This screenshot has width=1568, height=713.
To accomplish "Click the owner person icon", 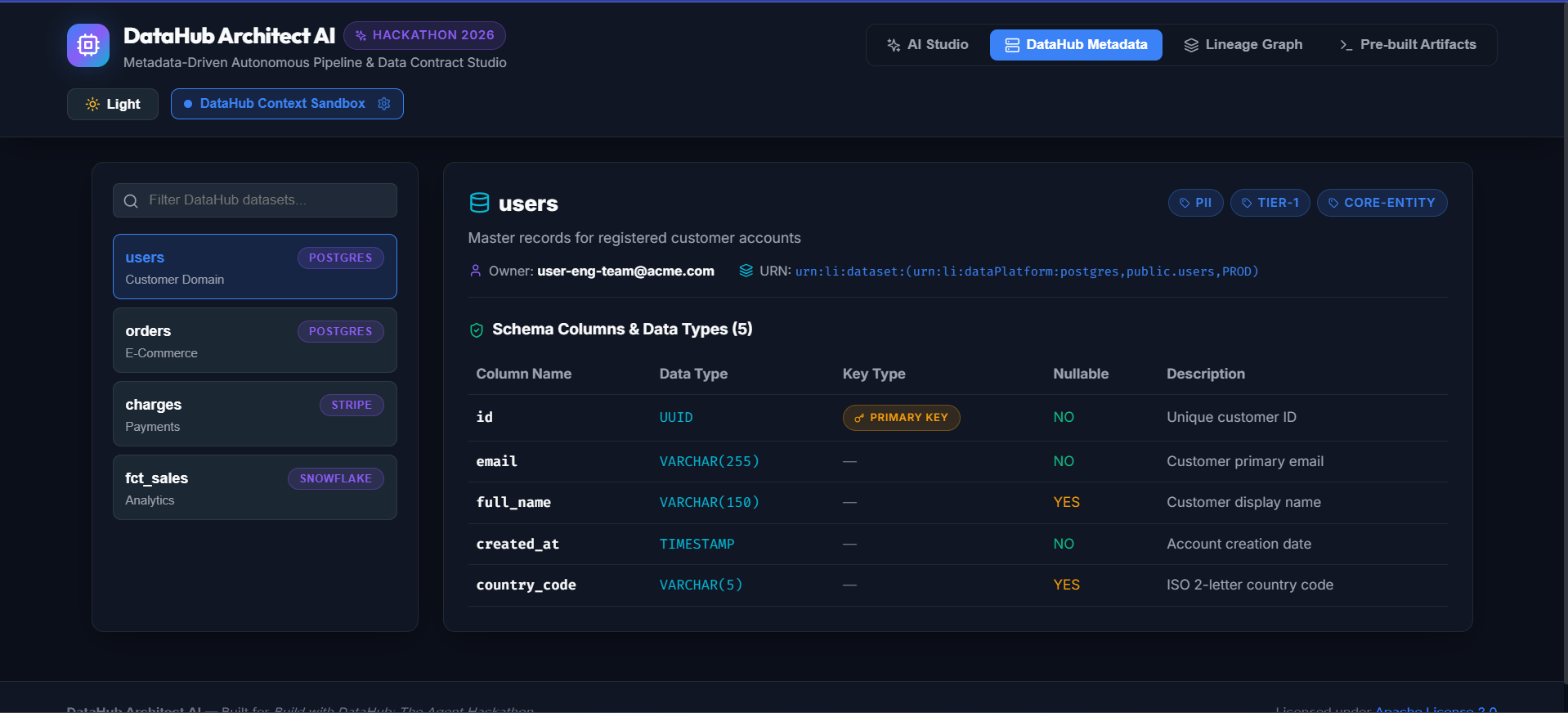I will point(476,271).
